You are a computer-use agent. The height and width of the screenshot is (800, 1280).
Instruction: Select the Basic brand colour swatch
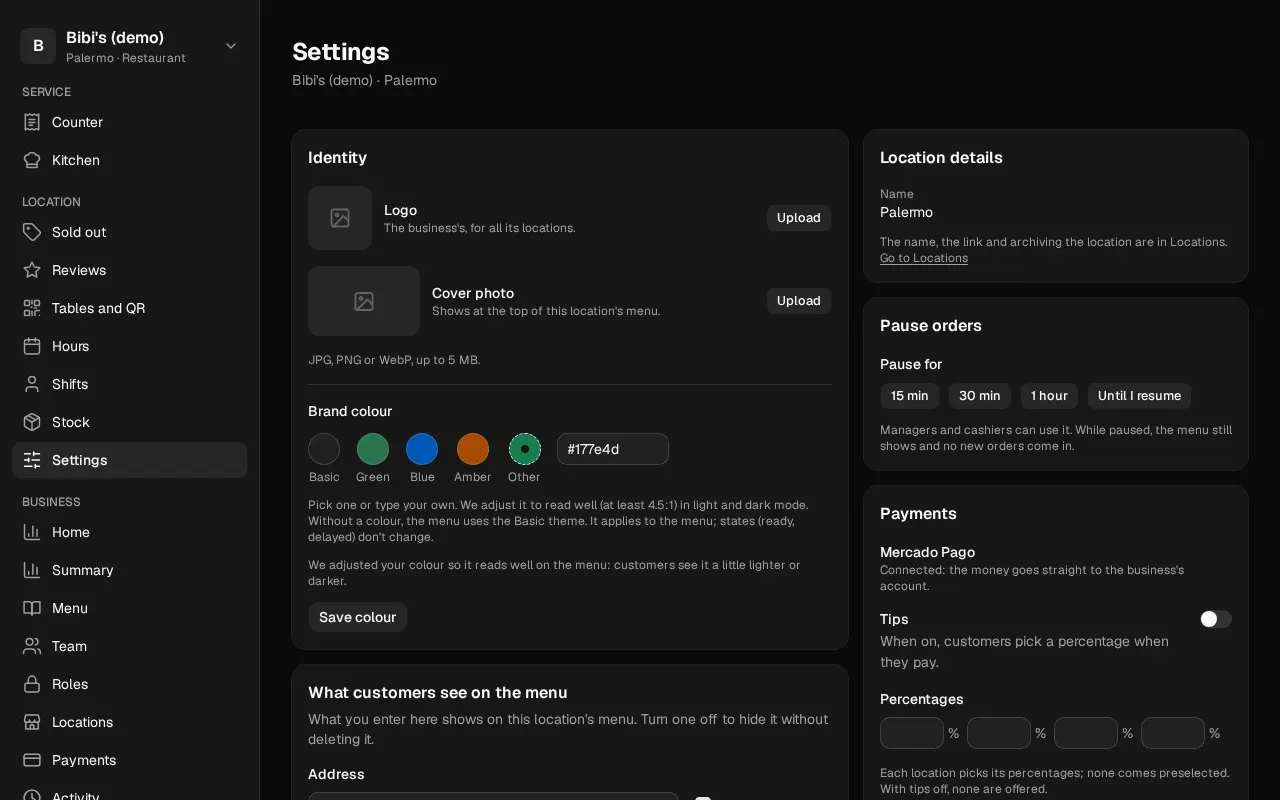(x=324, y=449)
